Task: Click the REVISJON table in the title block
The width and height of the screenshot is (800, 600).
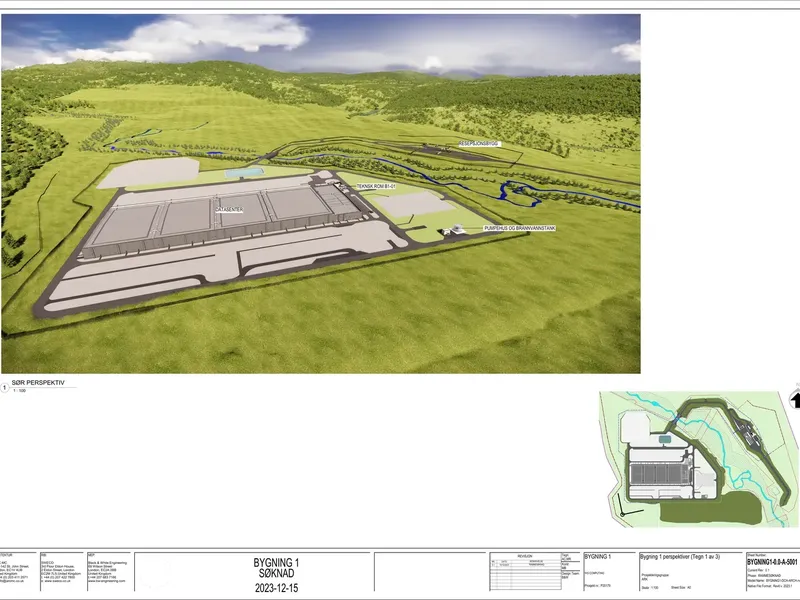Action: (525, 571)
